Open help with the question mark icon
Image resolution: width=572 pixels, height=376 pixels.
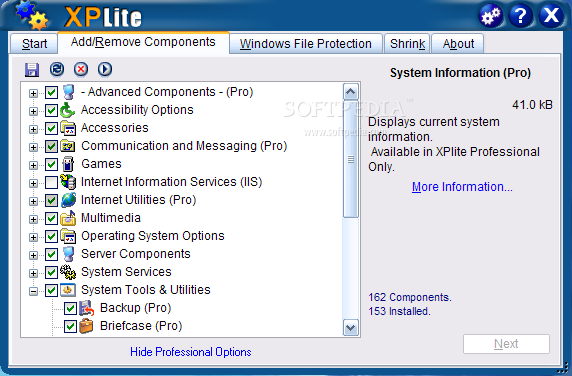(x=521, y=16)
